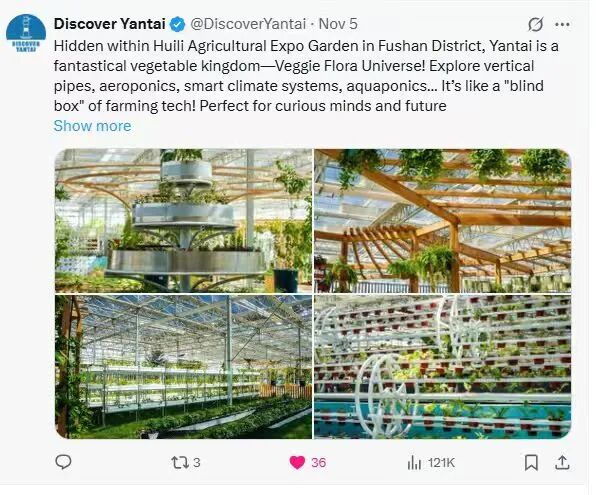Open the Discover Yantai display name
This screenshot has height=495, width=596.
pos(109,24)
